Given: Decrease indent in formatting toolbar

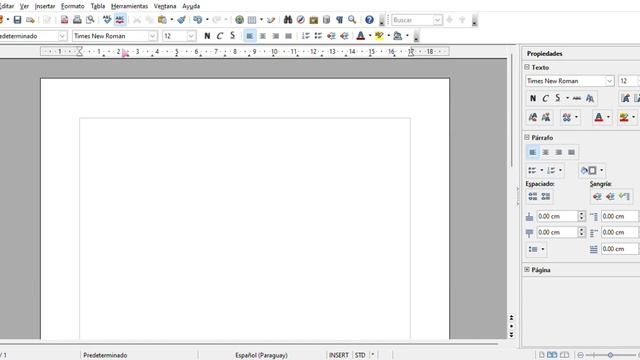Looking at the screenshot, I should point(331,36).
